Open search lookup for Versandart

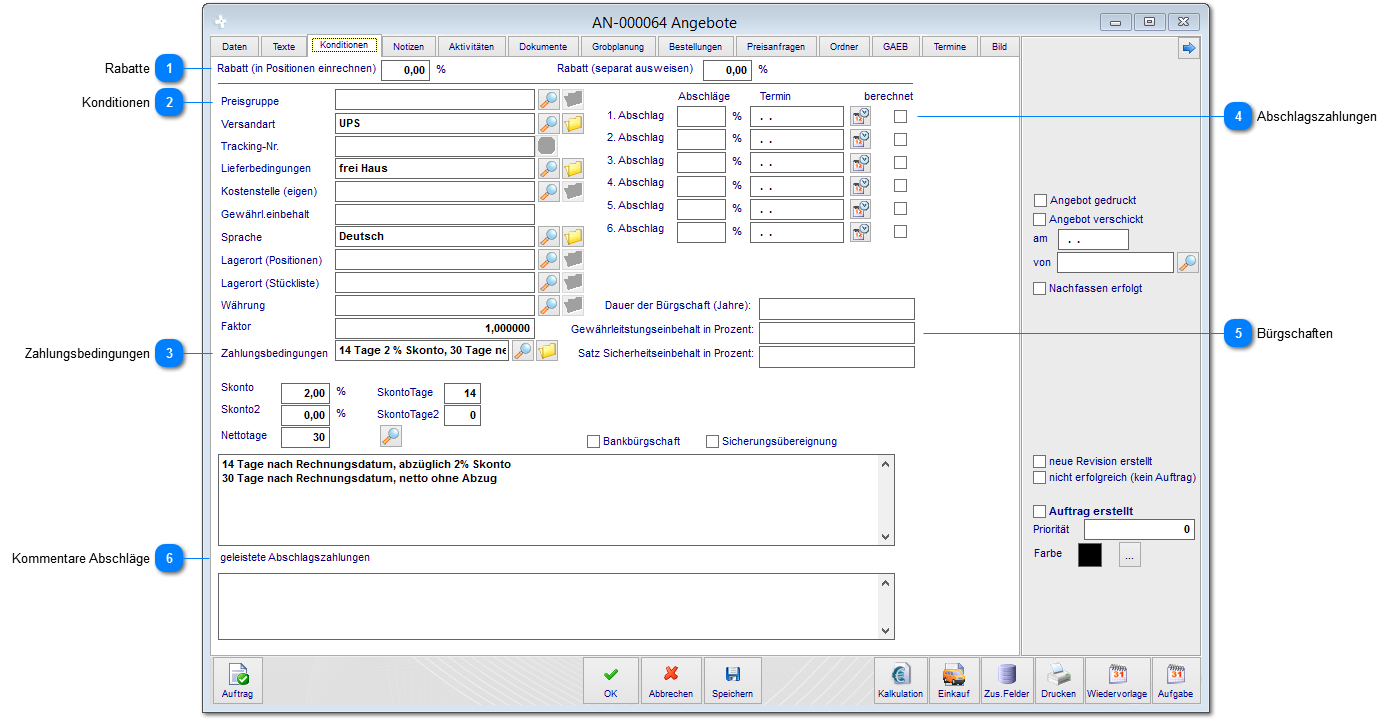[x=549, y=123]
